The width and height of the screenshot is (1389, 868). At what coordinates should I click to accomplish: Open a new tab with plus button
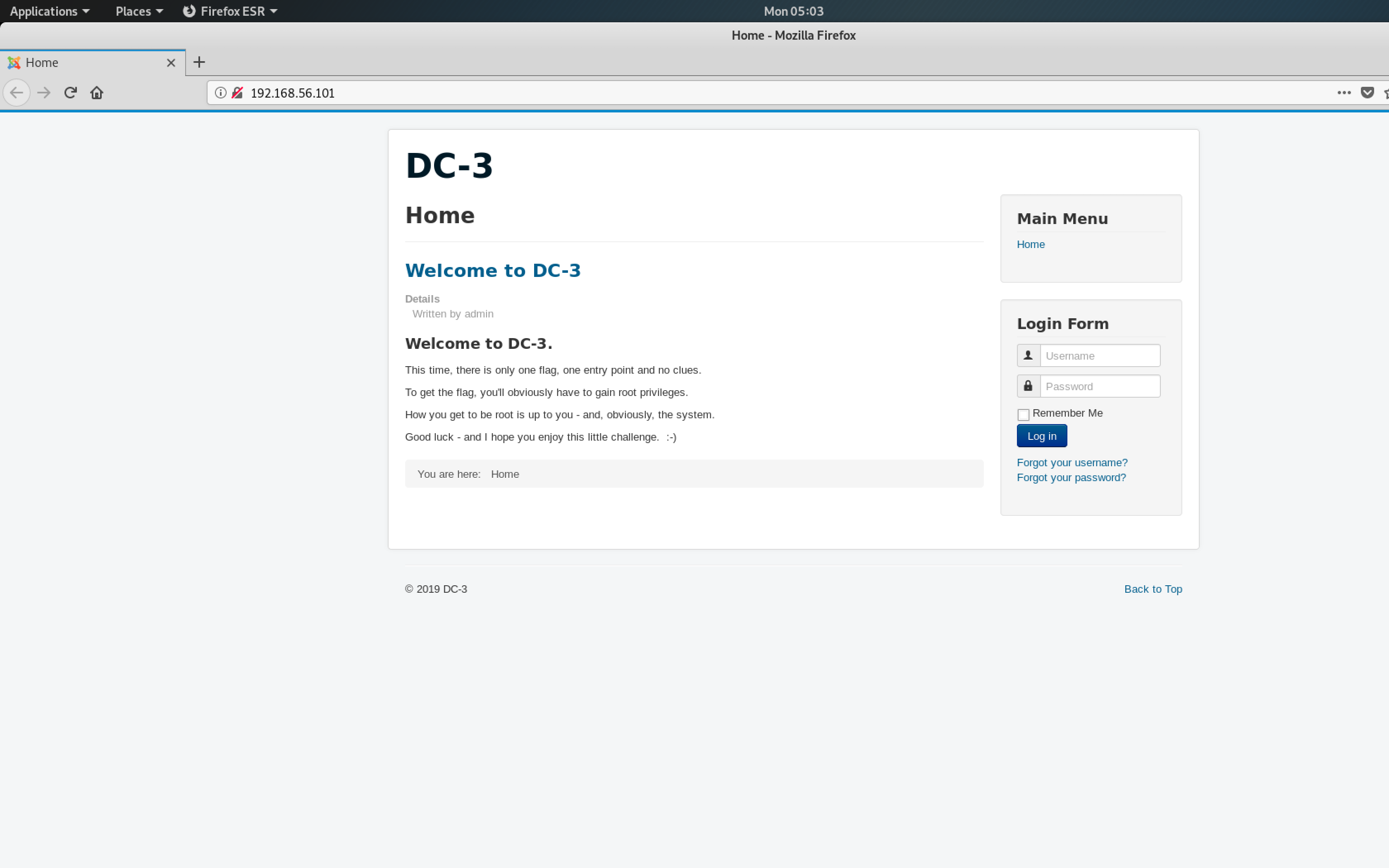(x=199, y=62)
